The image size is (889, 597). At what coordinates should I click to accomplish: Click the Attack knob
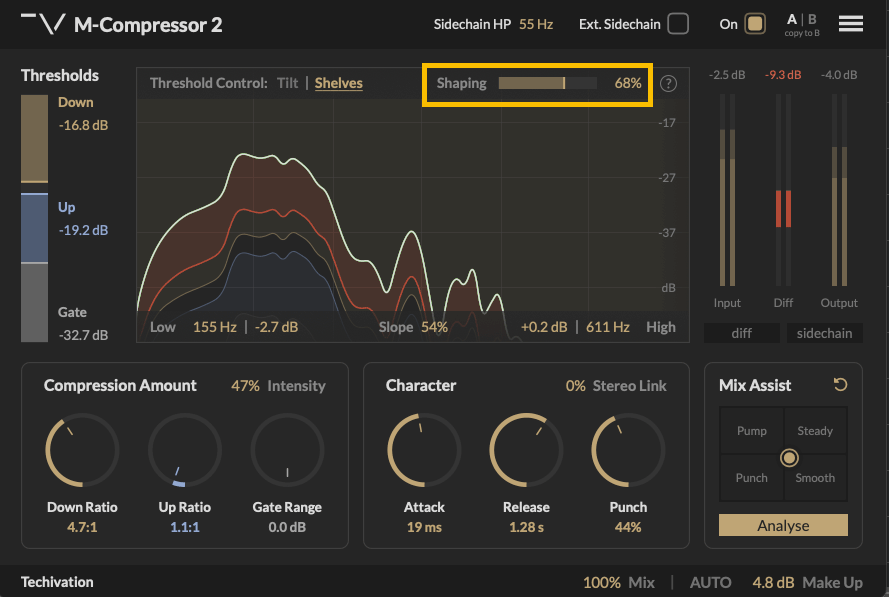(x=424, y=450)
